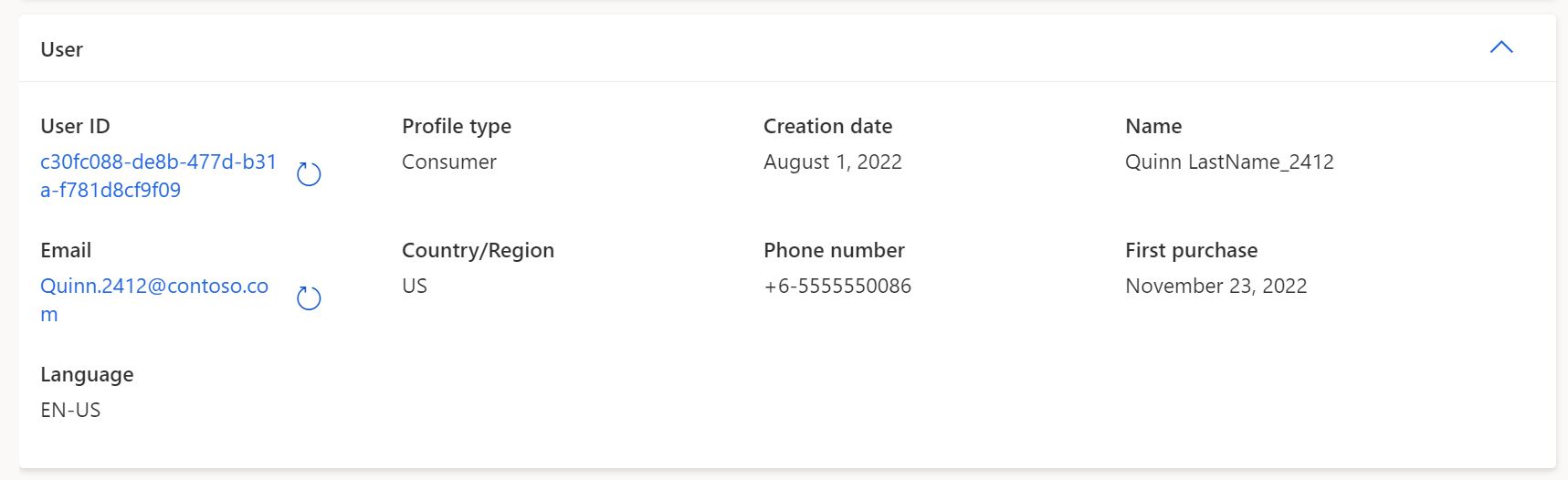Open the Quinn.2412@contoso.com email link
This screenshot has width=1568, height=480.
coord(154,299)
